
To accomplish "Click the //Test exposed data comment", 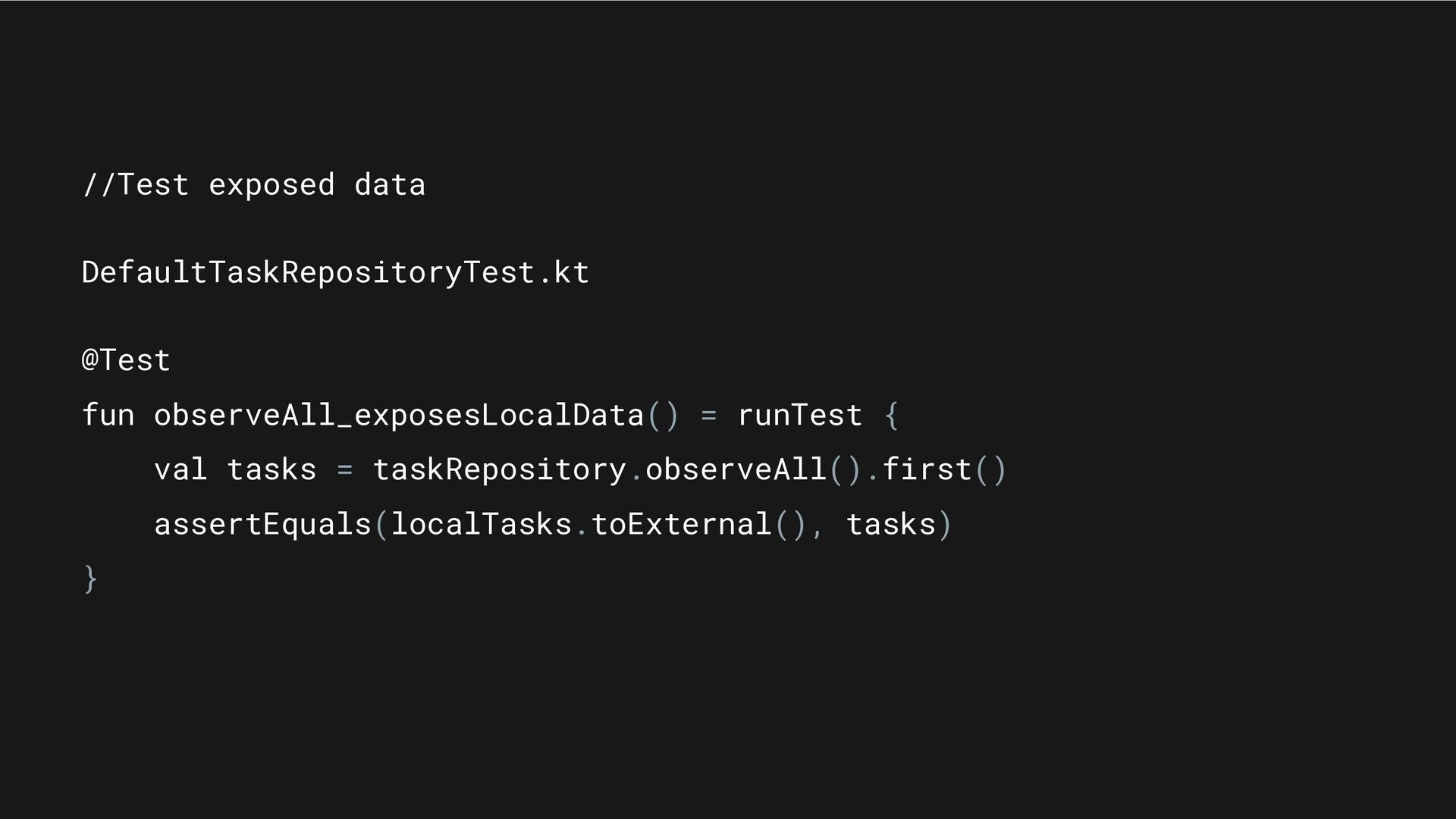I will (254, 185).
